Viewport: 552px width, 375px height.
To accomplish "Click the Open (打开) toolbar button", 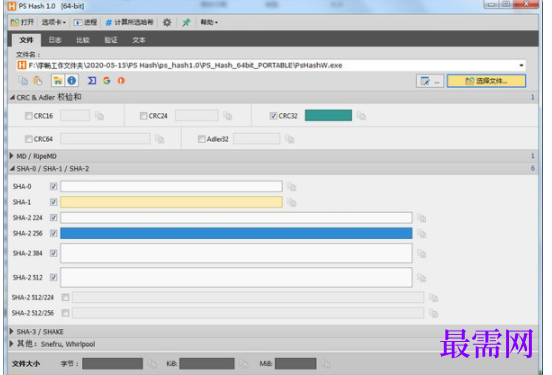I will [22, 23].
